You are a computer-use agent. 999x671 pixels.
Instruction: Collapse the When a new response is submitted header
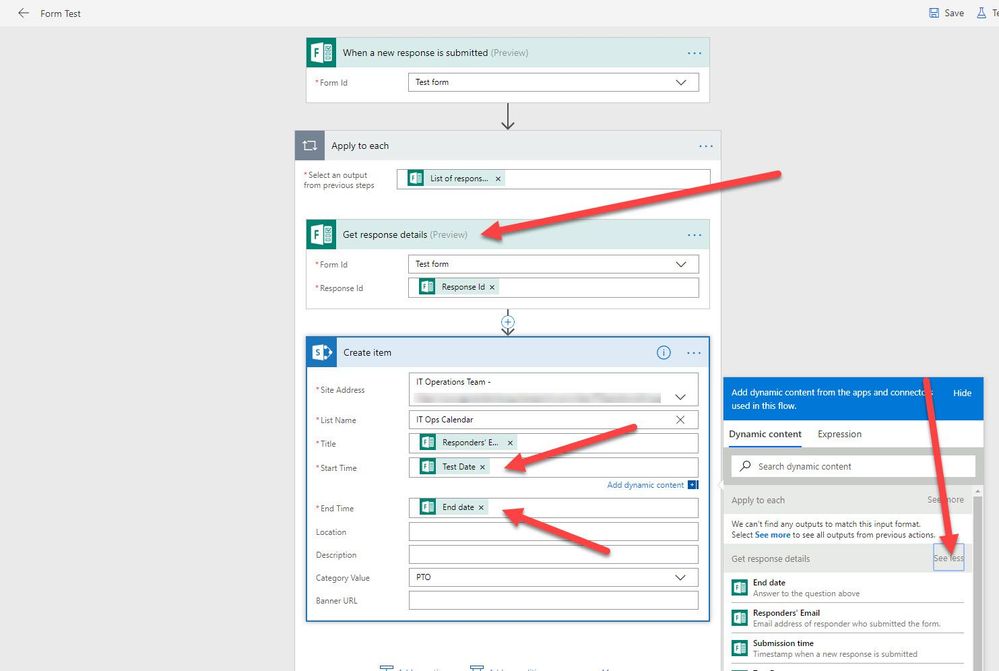tap(508, 52)
